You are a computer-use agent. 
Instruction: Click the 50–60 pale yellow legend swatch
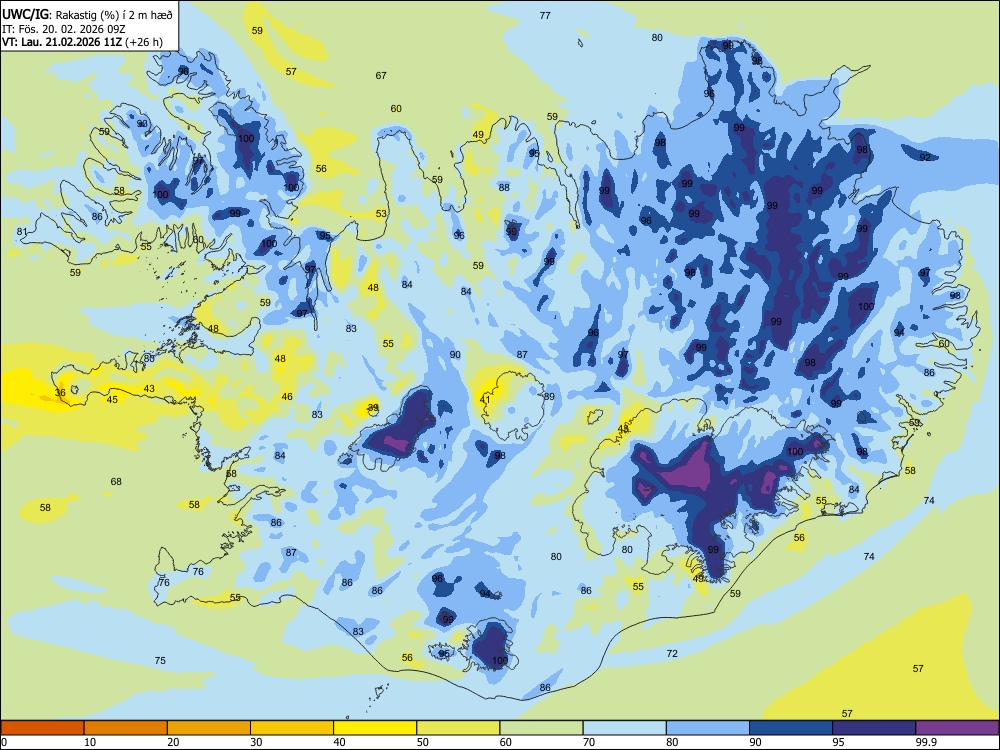click(x=458, y=728)
